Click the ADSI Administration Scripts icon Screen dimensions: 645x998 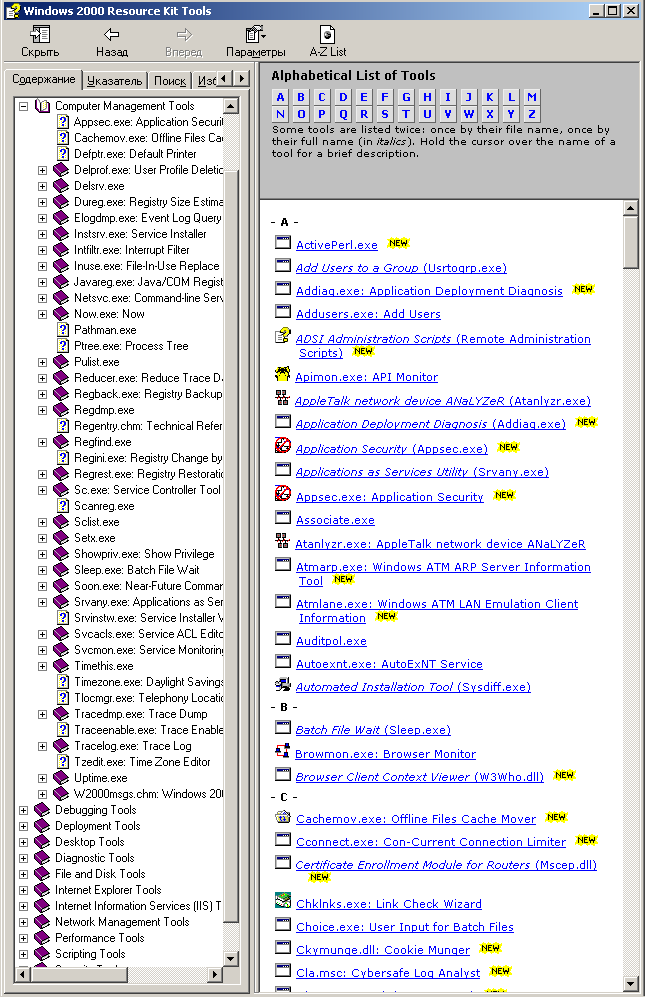283,336
